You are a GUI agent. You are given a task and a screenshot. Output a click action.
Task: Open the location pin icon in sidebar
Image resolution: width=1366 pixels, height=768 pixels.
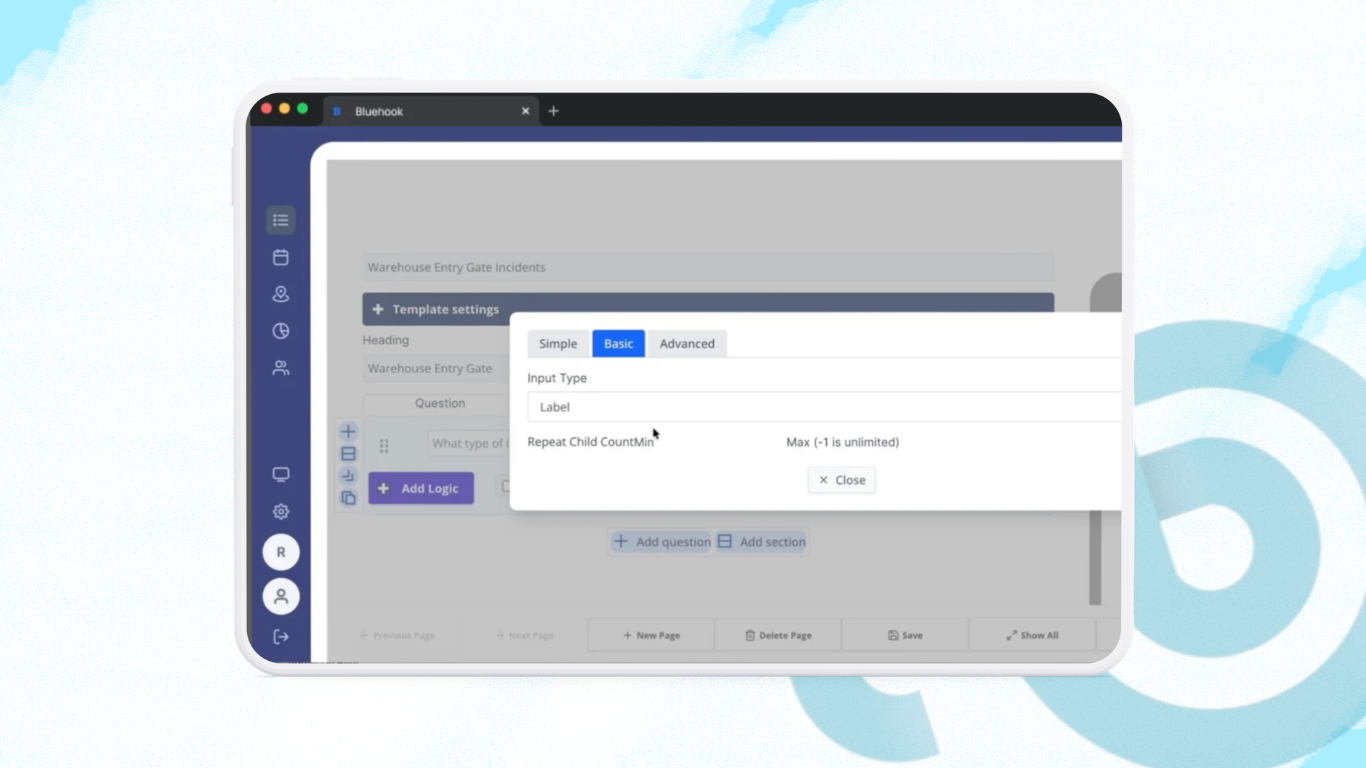coord(281,294)
